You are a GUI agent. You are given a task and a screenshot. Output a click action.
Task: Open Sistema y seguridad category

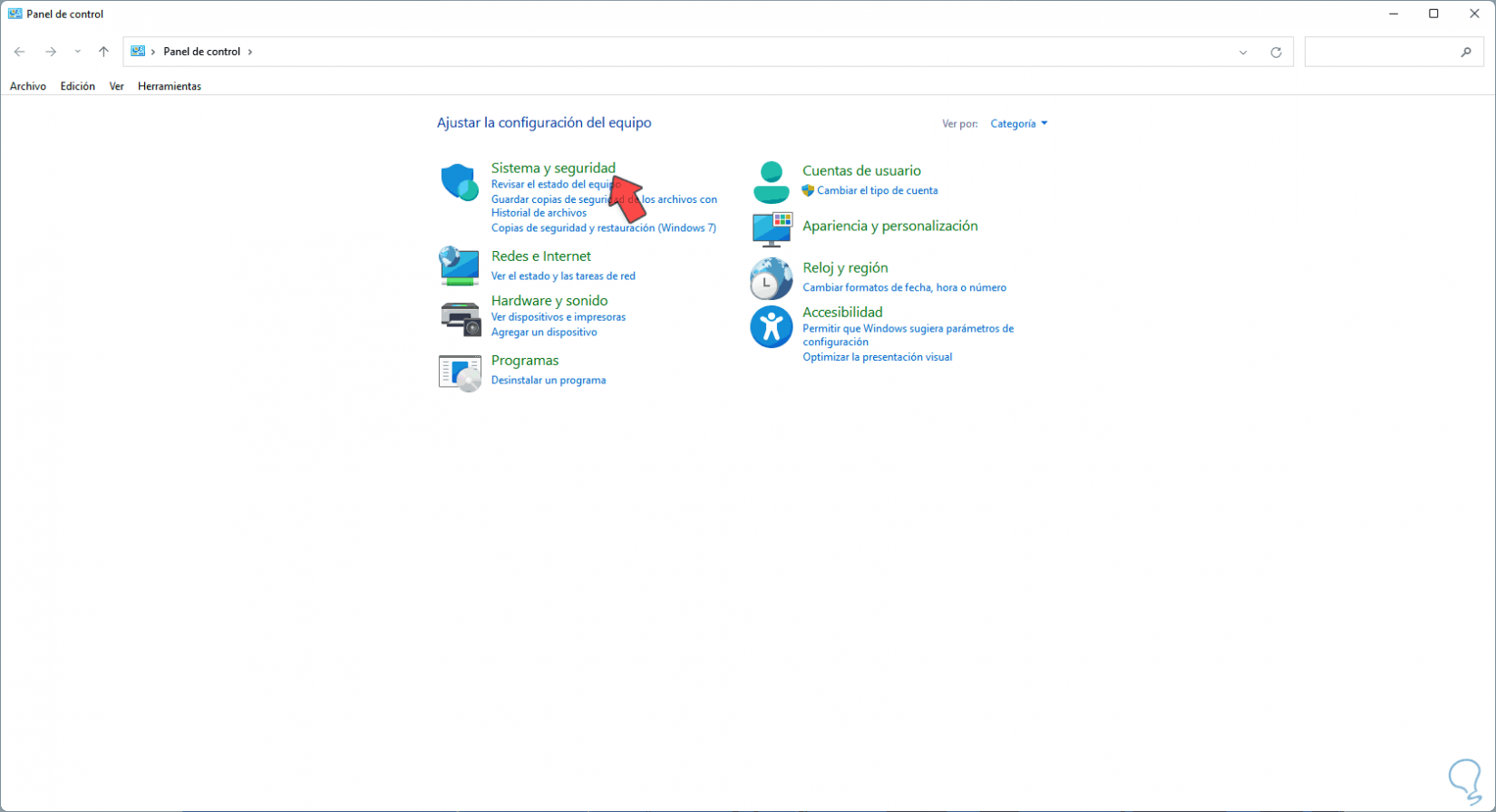553,168
